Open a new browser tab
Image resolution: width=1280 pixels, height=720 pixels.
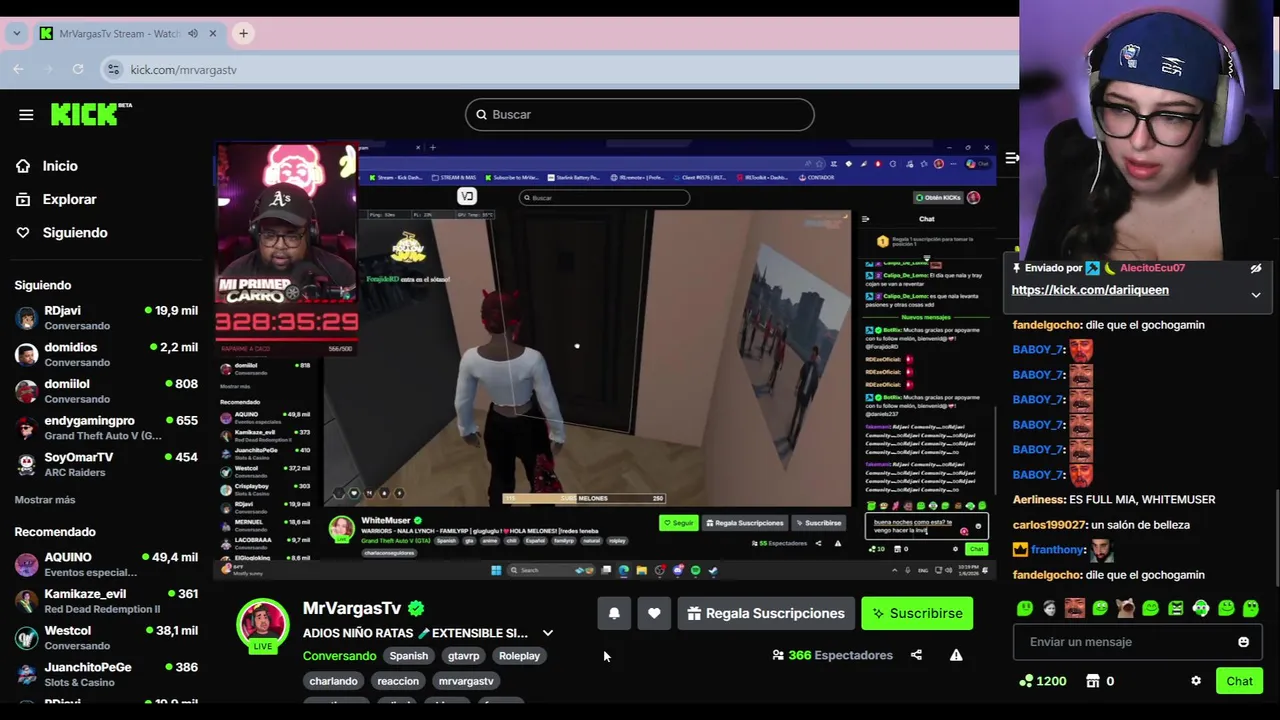243,33
